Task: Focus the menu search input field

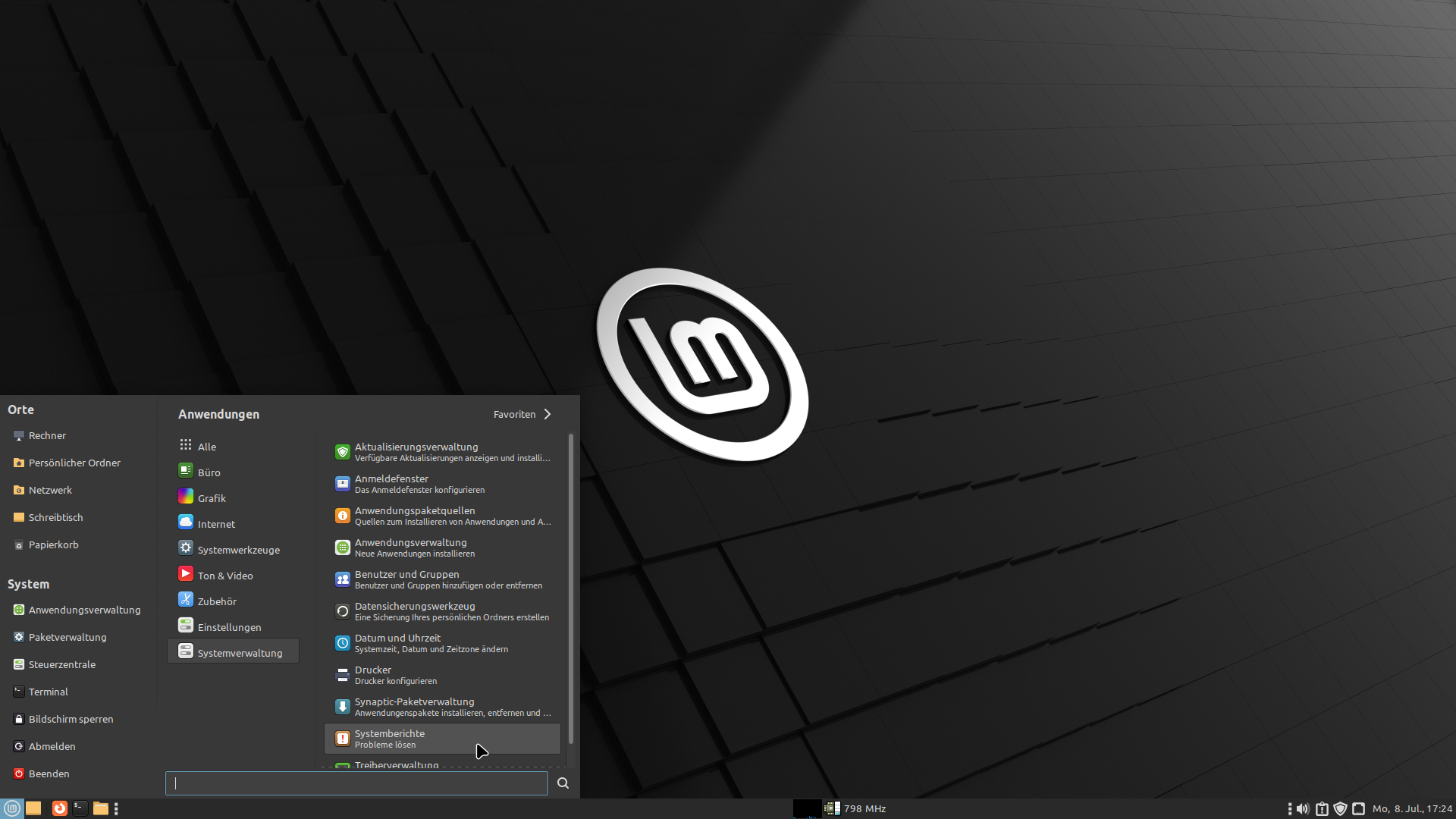Action: click(x=356, y=783)
